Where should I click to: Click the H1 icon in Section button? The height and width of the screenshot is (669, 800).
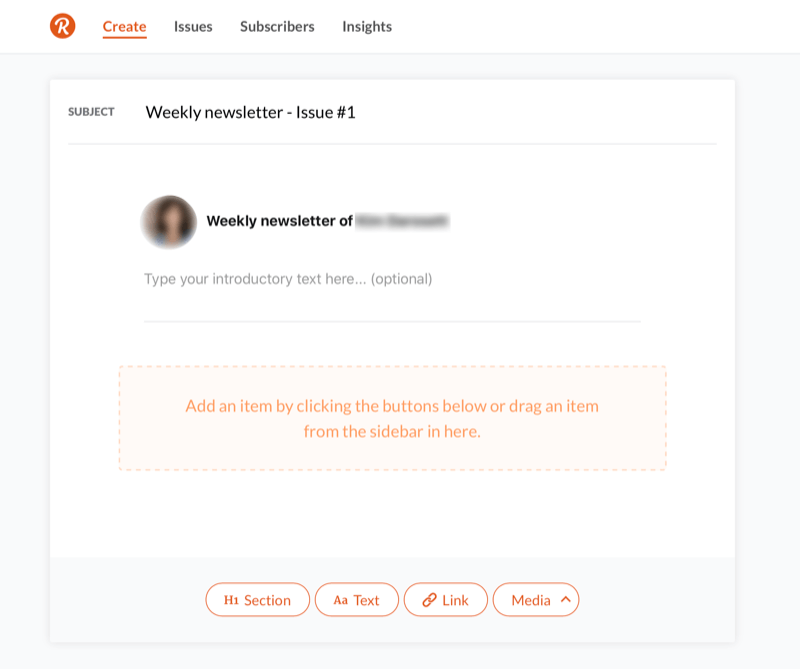click(x=231, y=600)
